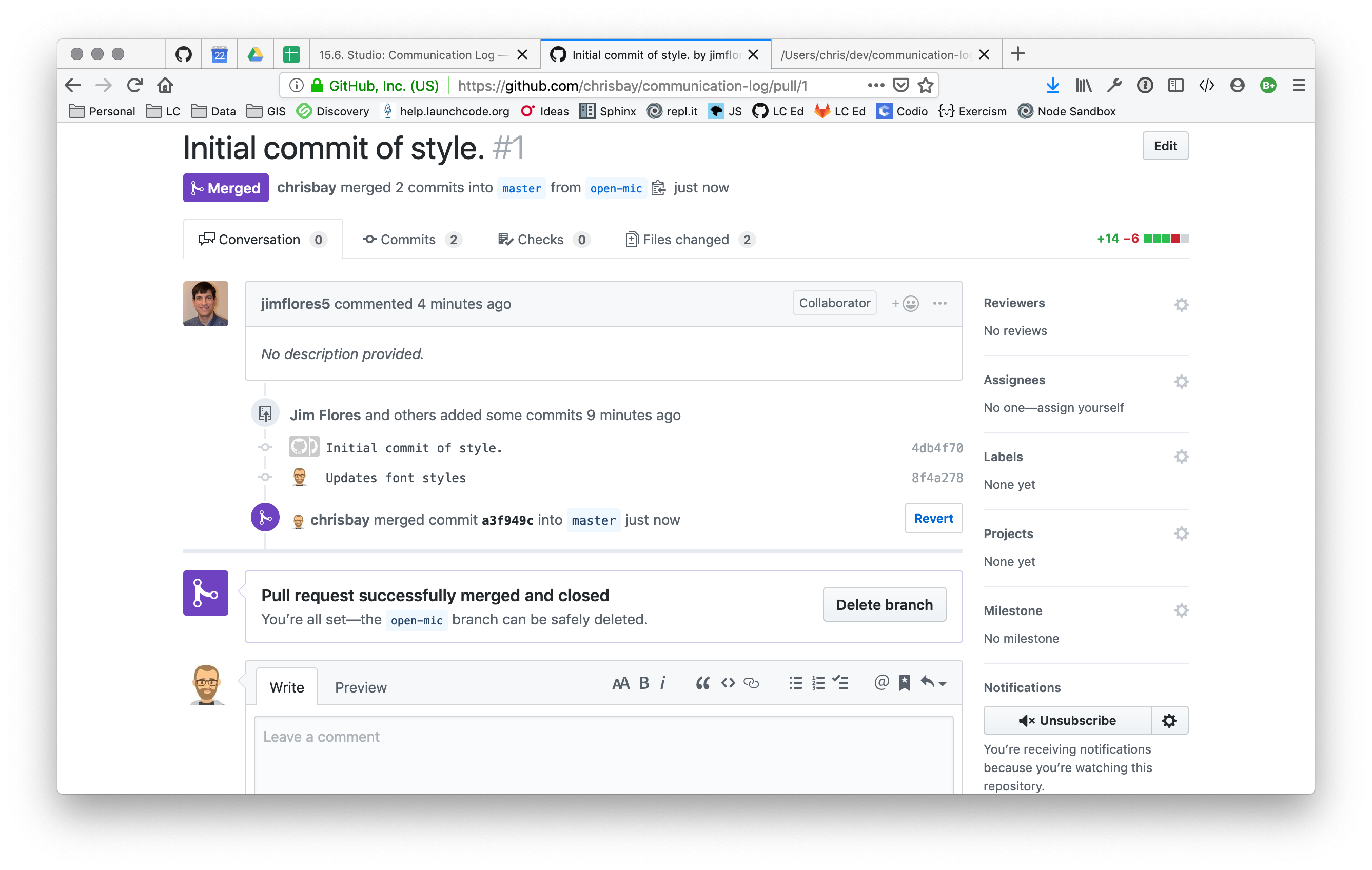Insert code formatting in the comment editor
1372x870 pixels.
(x=728, y=683)
